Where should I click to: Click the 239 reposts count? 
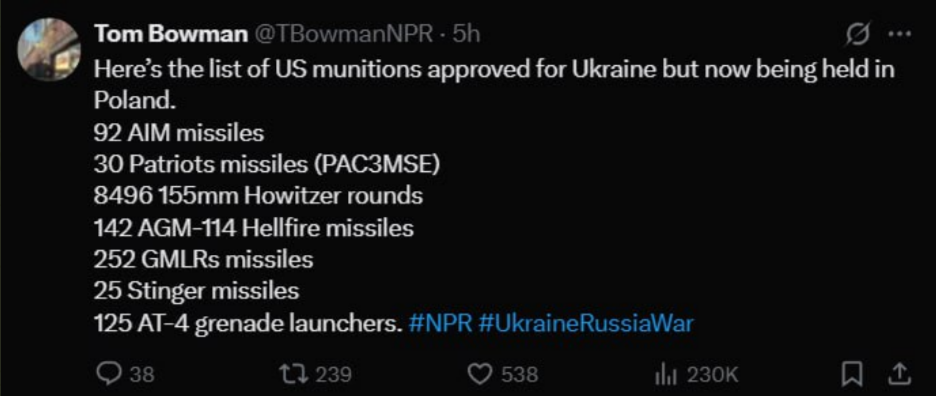332,375
